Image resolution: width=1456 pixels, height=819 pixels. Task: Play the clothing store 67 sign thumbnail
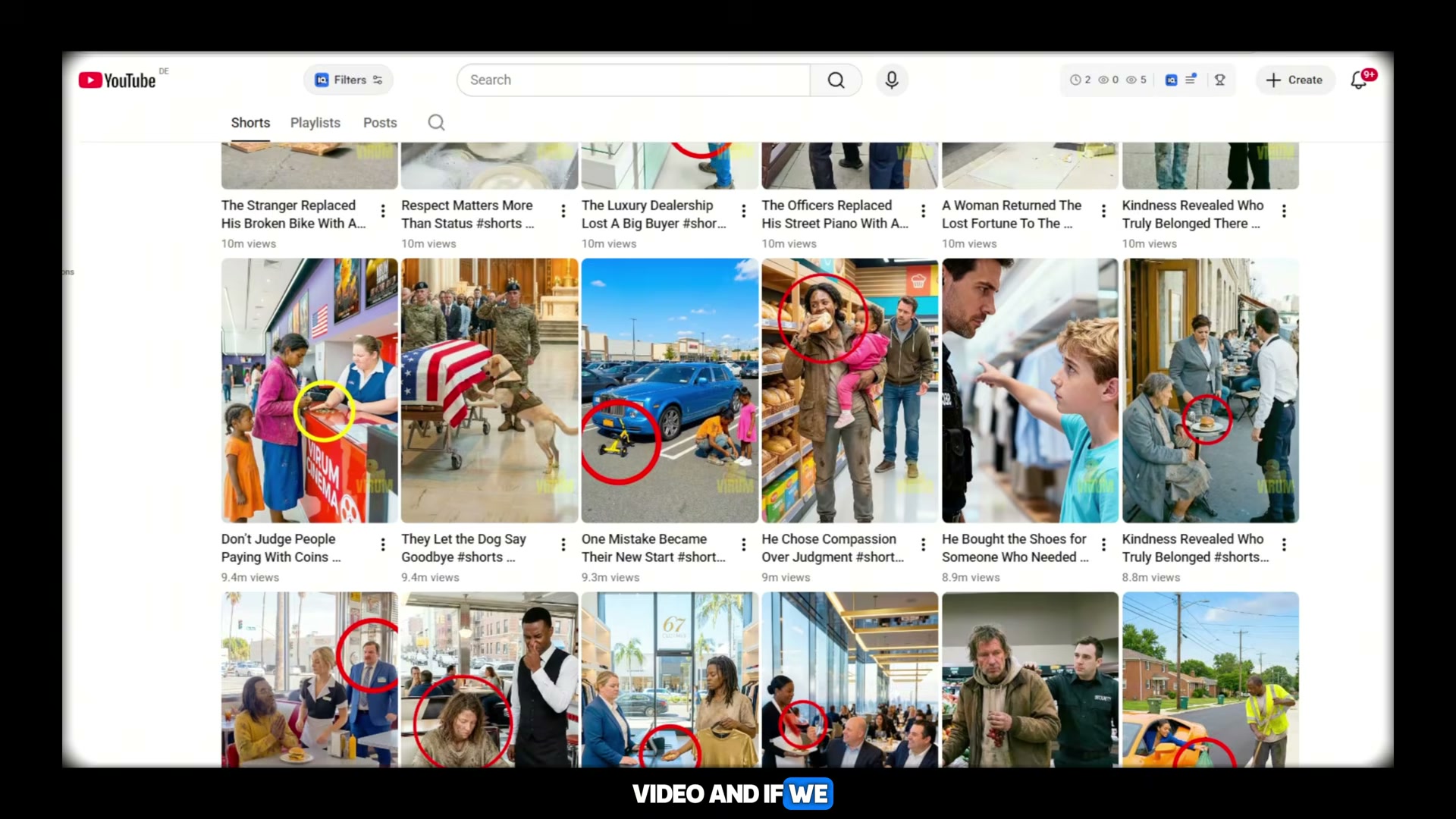tap(670, 679)
